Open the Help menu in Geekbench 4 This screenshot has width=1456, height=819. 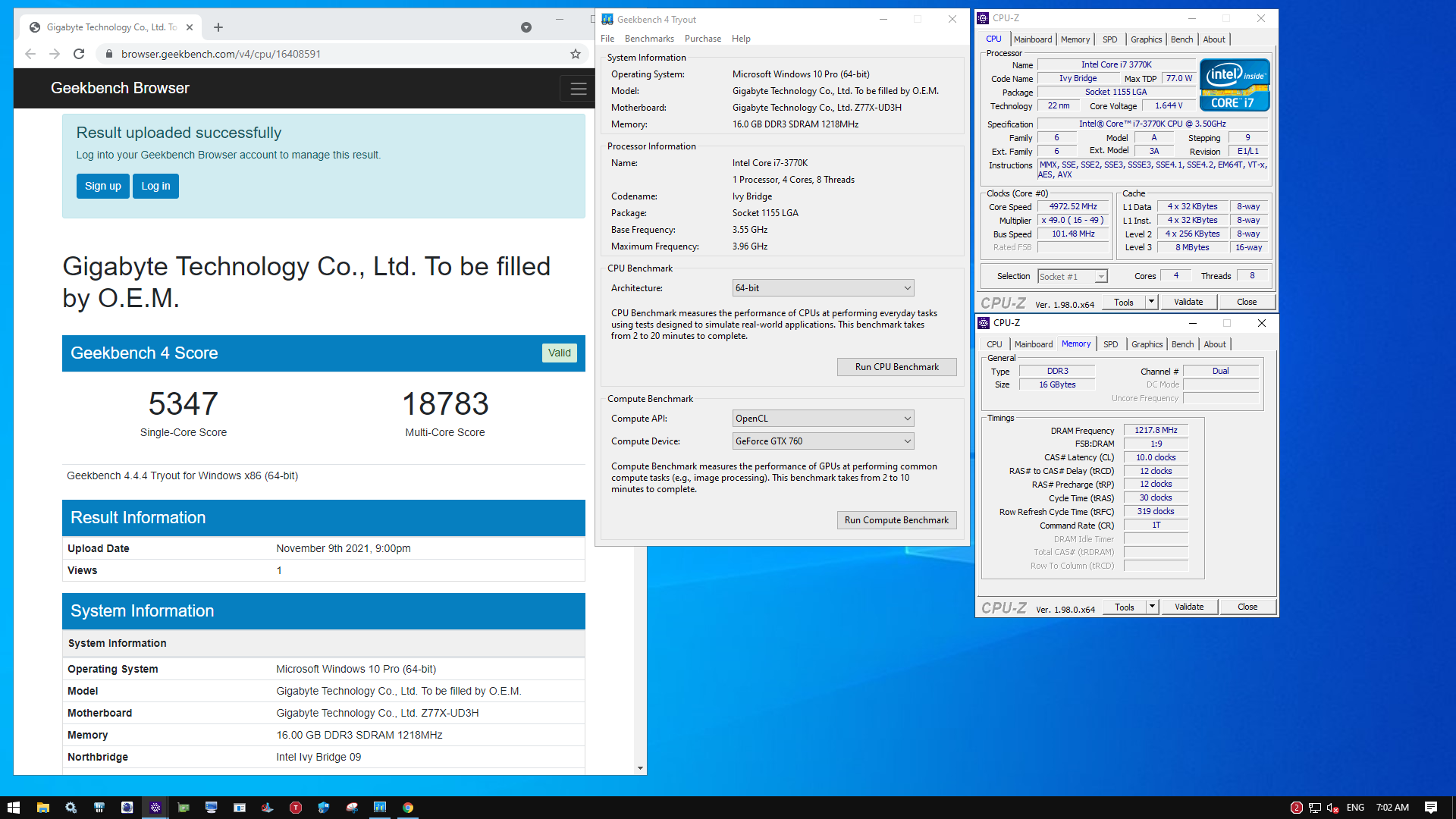pos(741,39)
